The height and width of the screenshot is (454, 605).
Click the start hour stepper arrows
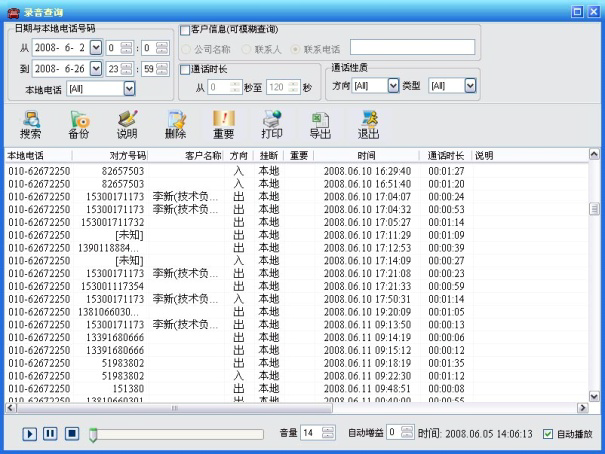(127, 48)
